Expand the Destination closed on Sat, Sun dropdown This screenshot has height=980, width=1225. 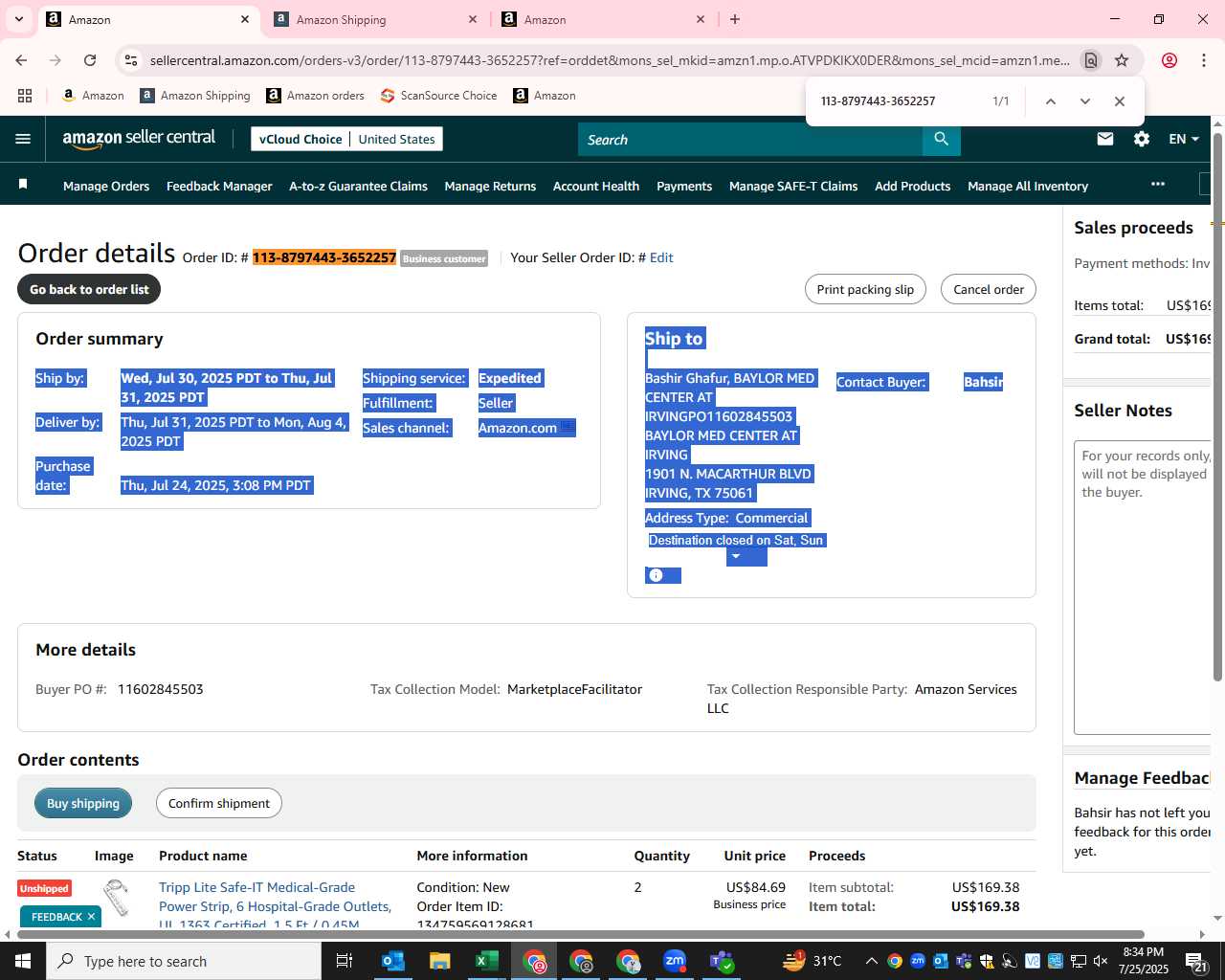tap(736, 556)
